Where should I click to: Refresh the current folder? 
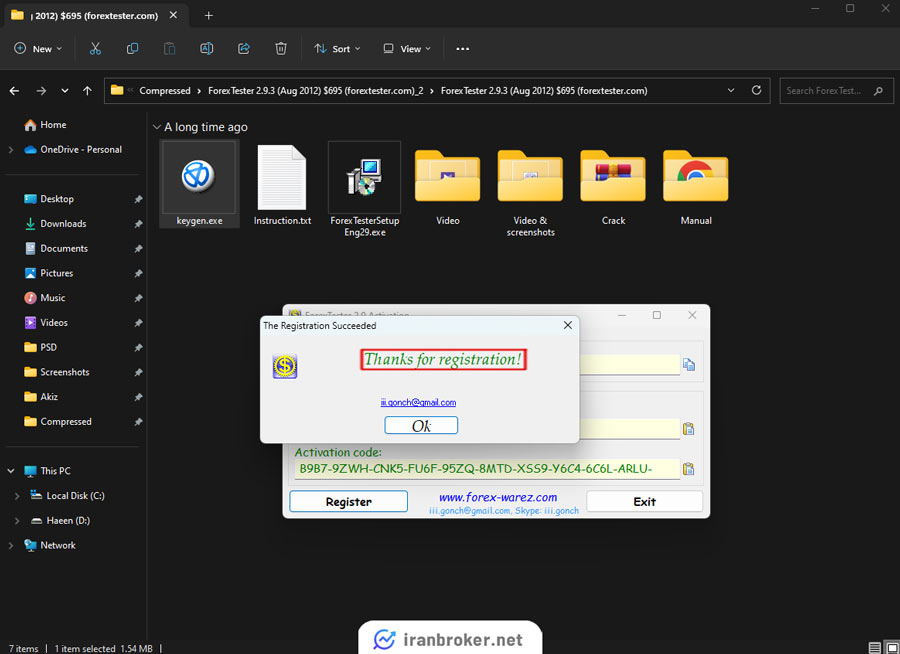757,90
